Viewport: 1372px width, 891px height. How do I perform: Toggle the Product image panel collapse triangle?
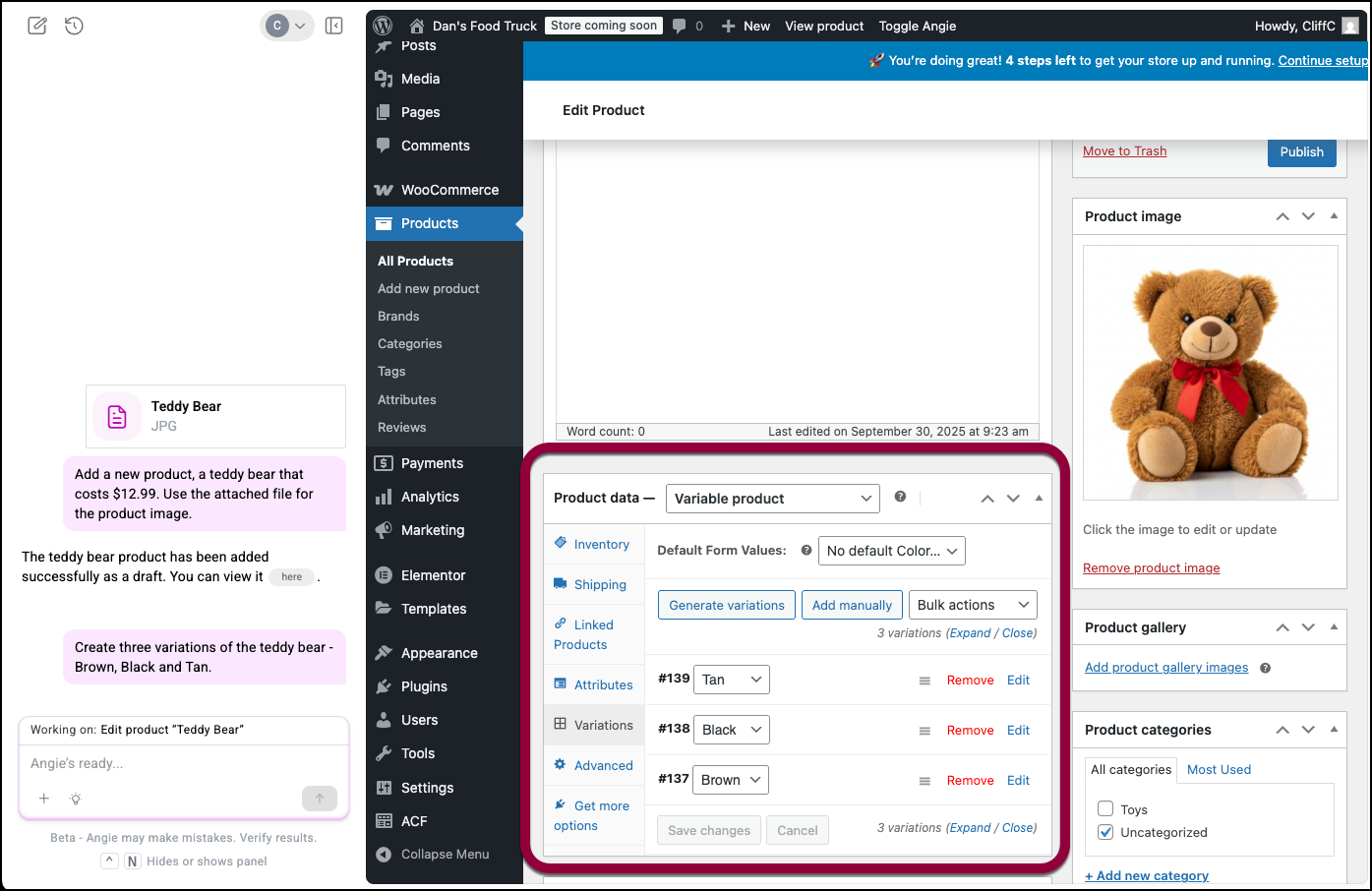coord(1334,216)
